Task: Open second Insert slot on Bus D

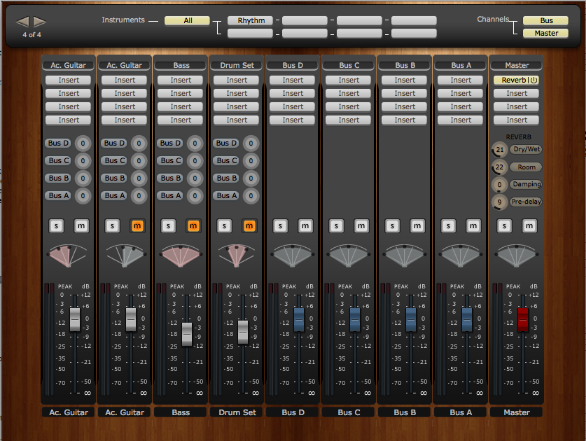Action: tap(293, 93)
